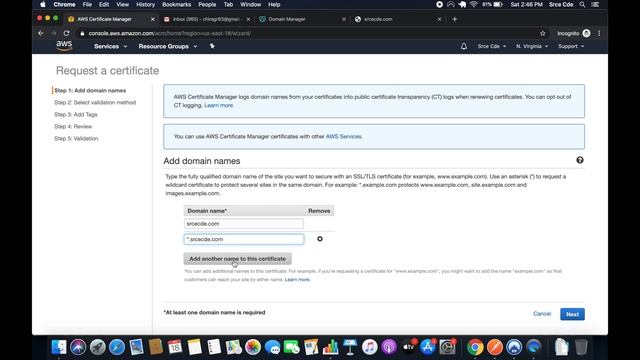The width and height of the screenshot is (640, 360).
Task: Click the Cancel link
Action: tap(542, 314)
